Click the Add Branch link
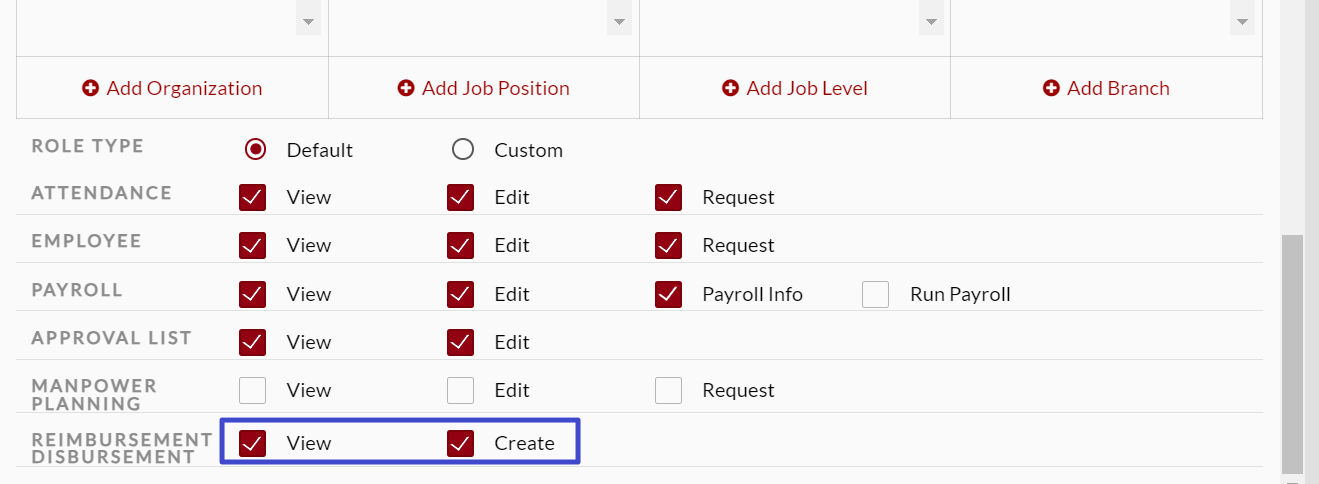This screenshot has height=484, width=1319. pyautogui.click(x=1118, y=89)
